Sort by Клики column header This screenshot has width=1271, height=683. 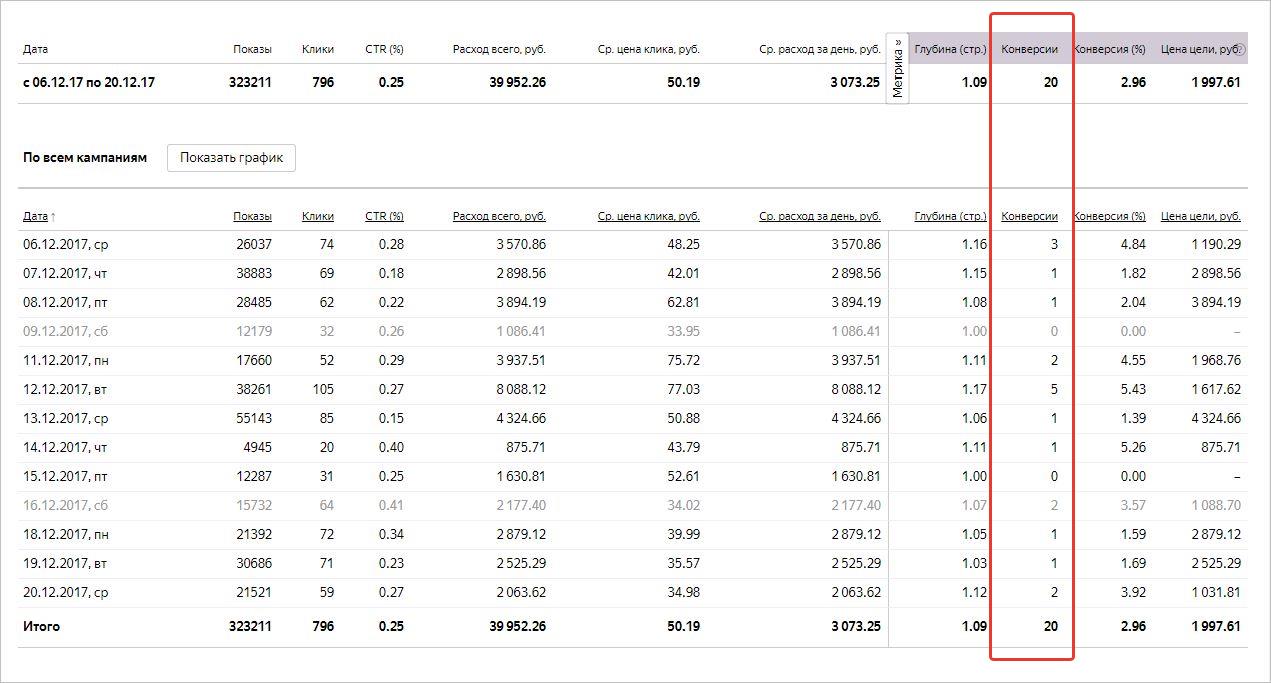click(x=318, y=216)
